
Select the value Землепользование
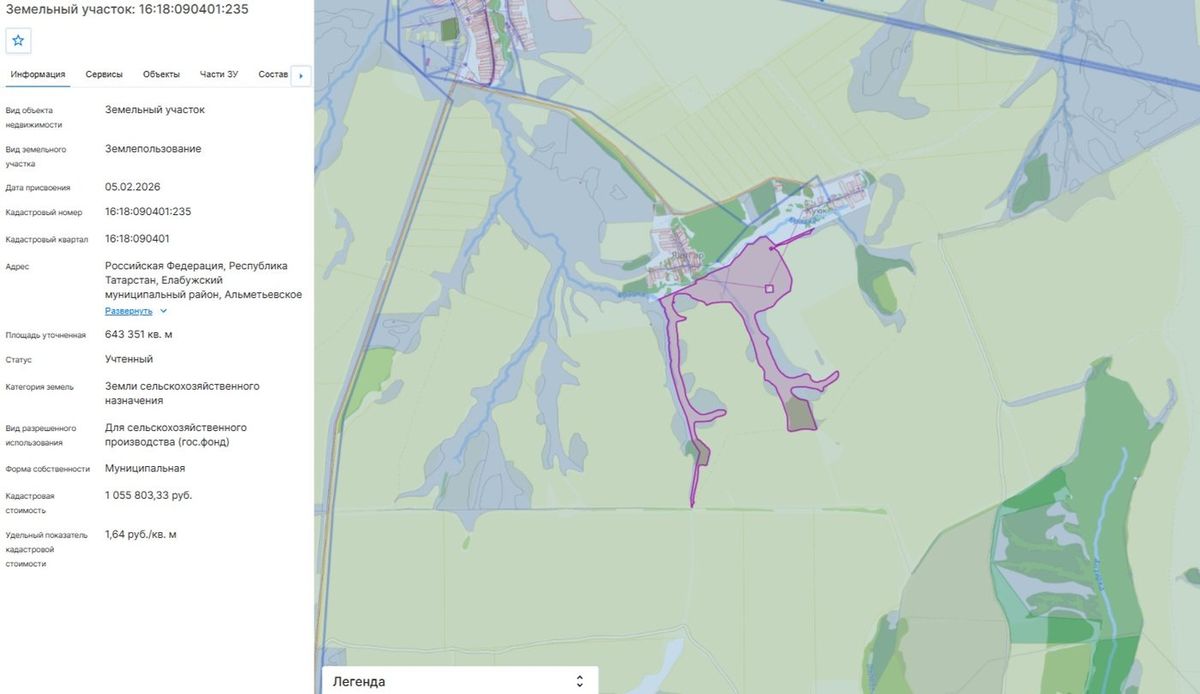pyautogui.click(x=153, y=149)
